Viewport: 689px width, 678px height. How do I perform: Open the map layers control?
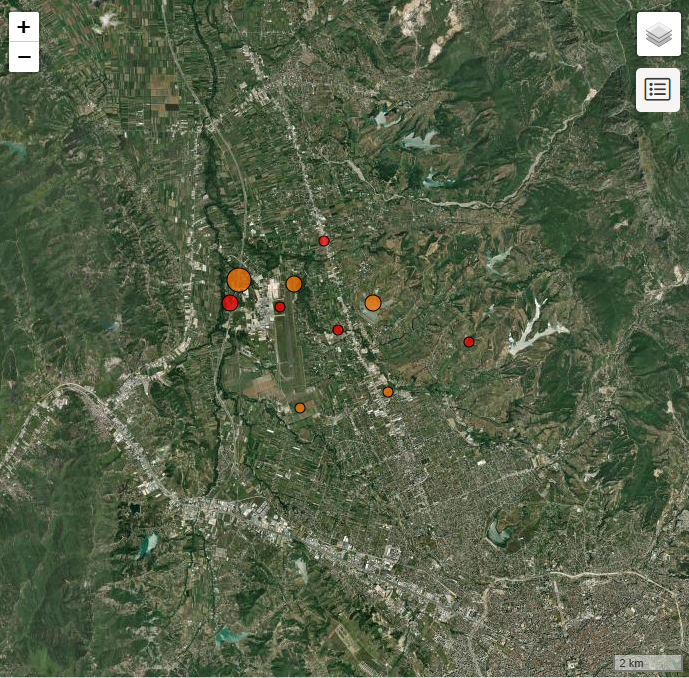pyautogui.click(x=658, y=35)
